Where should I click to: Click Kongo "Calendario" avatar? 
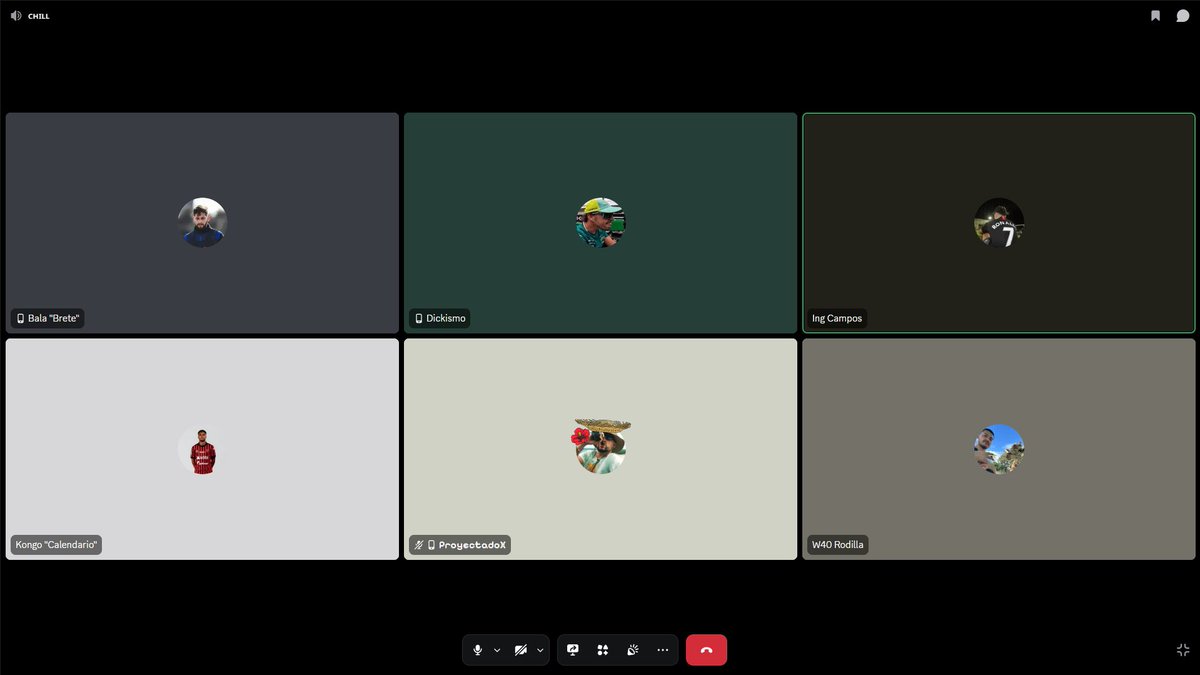click(202, 449)
